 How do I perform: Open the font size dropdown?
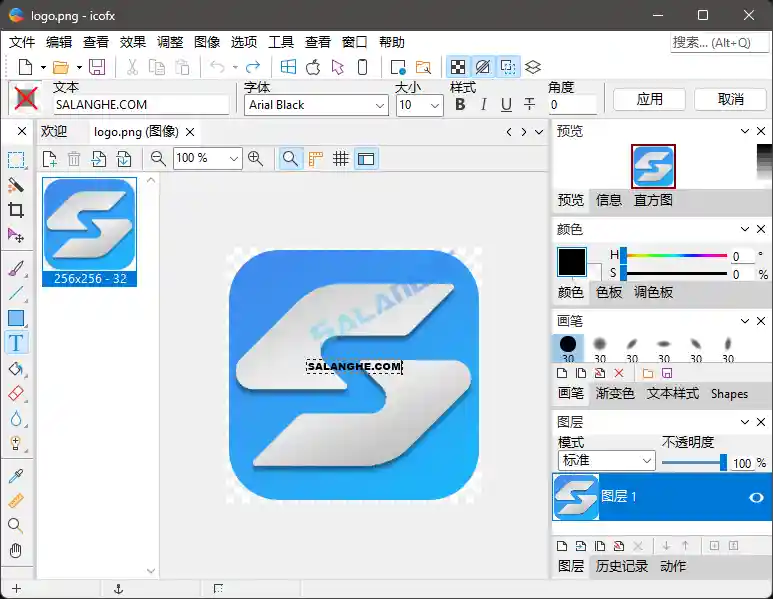(x=434, y=106)
